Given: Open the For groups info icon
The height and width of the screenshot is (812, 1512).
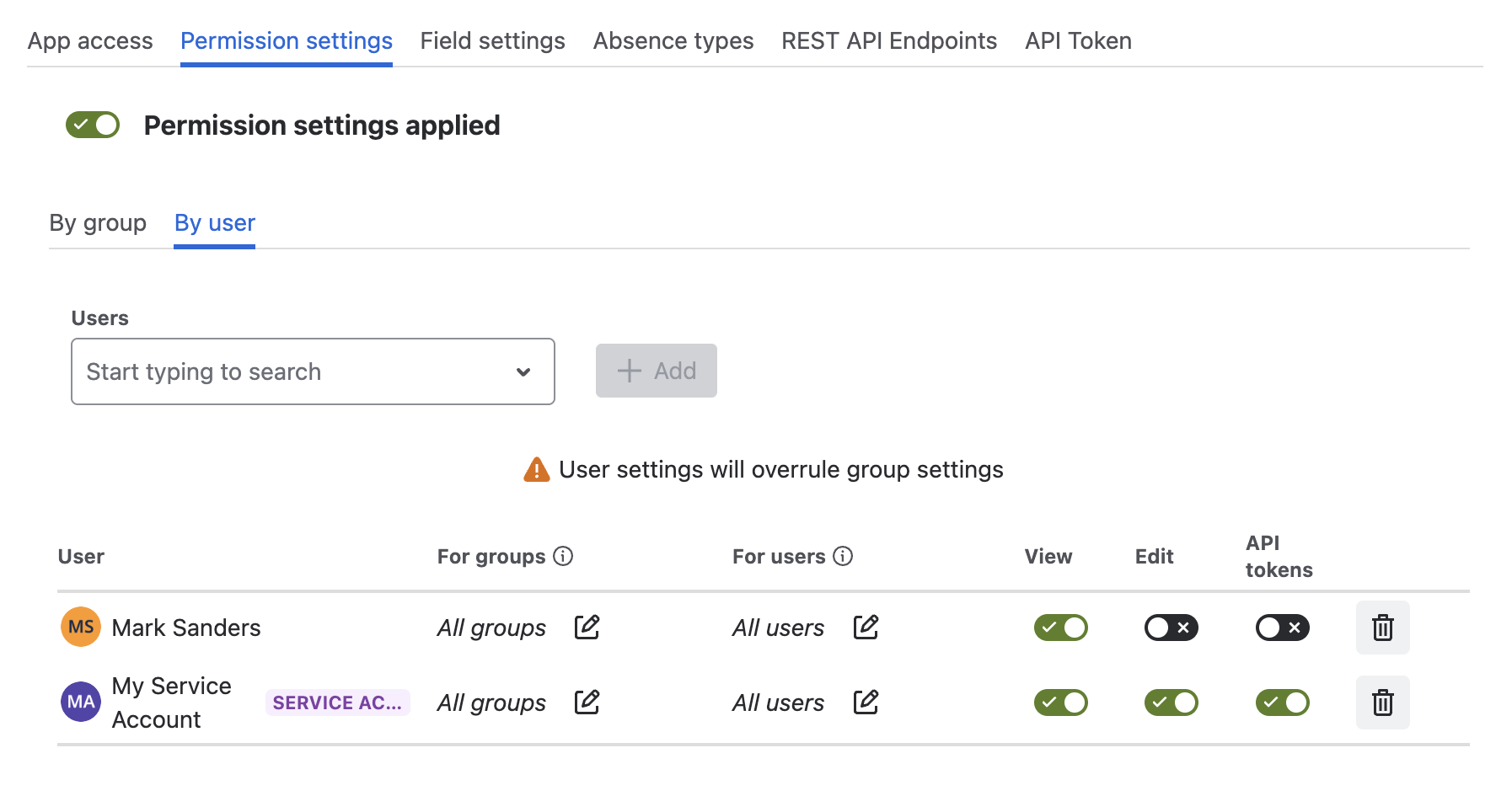Looking at the screenshot, I should coord(563,556).
